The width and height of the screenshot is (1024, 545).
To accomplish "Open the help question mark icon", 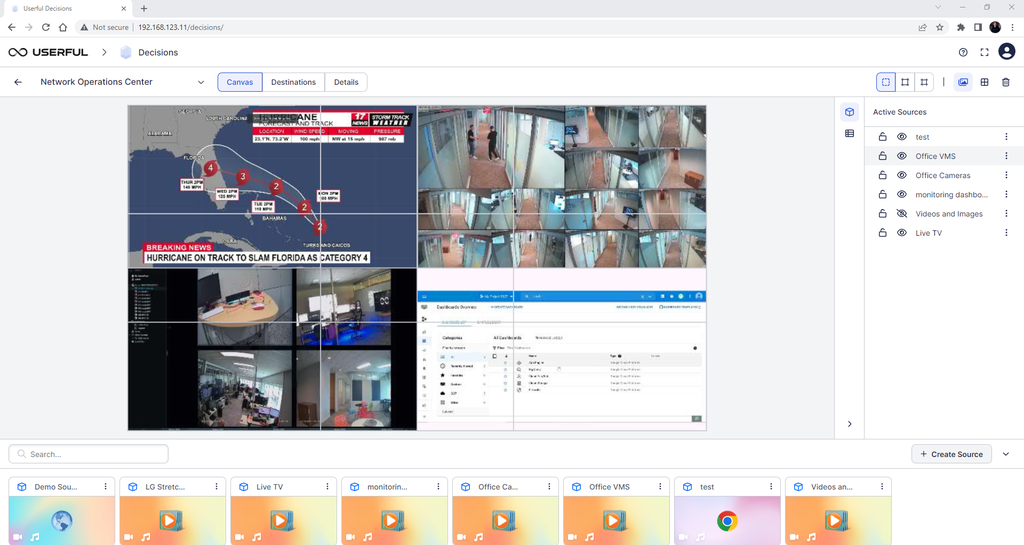I will [963, 52].
